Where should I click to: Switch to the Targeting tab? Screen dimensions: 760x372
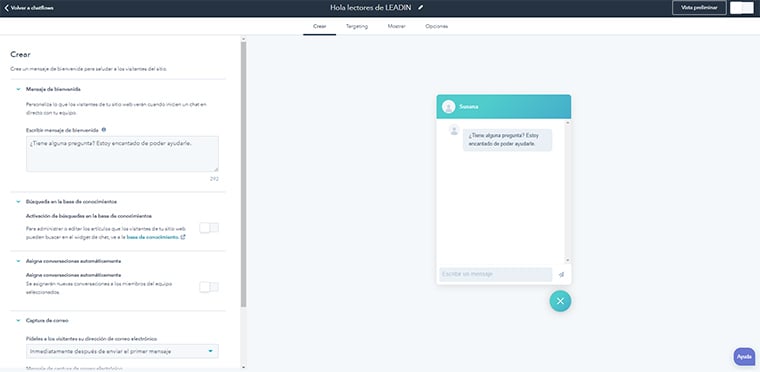coord(357,27)
